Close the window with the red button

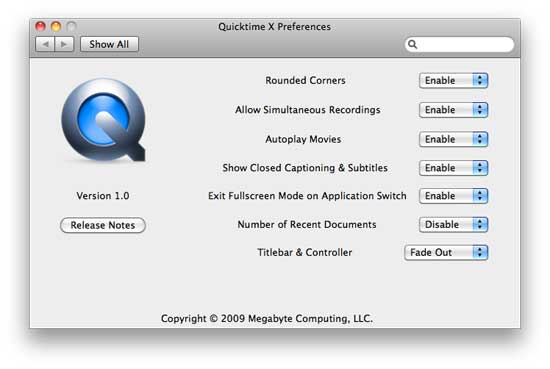[40, 26]
